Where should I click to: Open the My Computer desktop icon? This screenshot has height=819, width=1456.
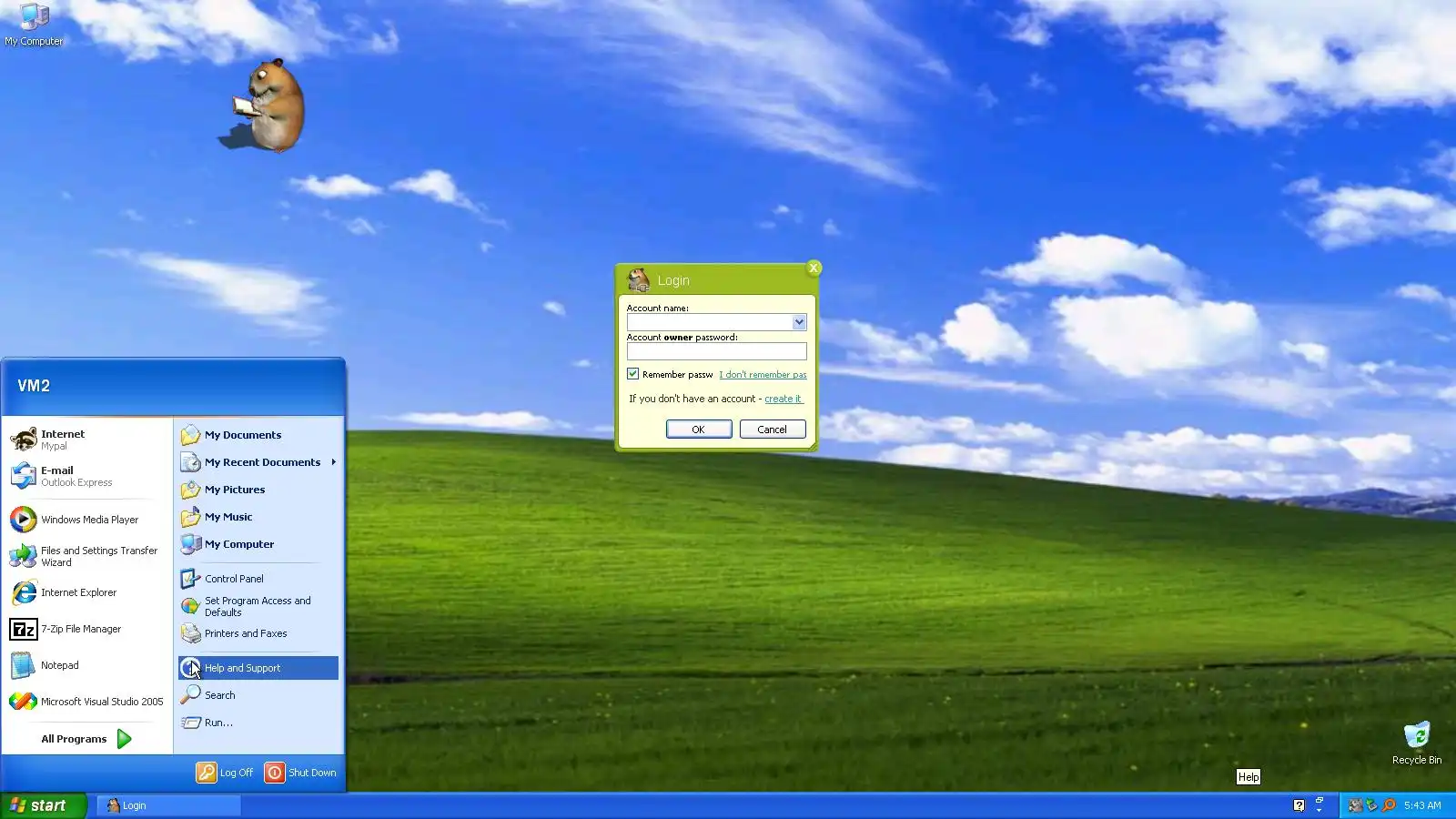[x=34, y=25]
